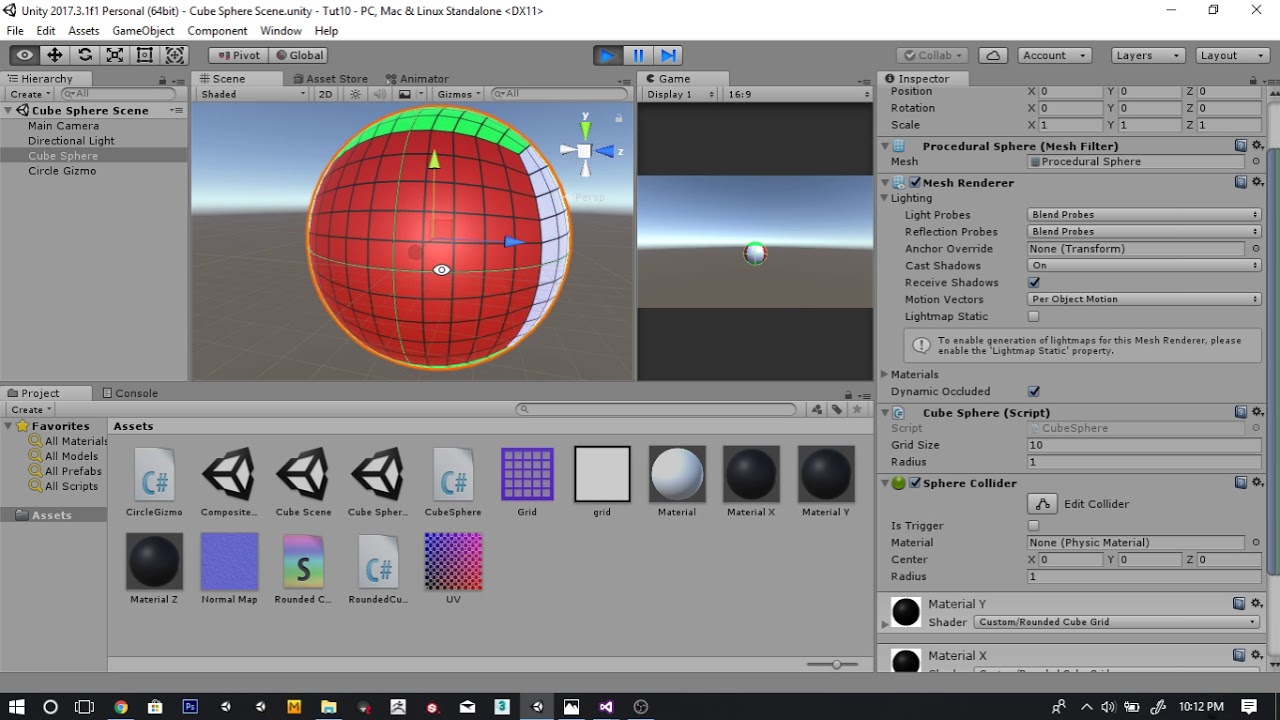Image resolution: width=1280 pixels, height=720 pixels.
Task: Click the Edit Collider icon button
Action: coord(1042,504)
